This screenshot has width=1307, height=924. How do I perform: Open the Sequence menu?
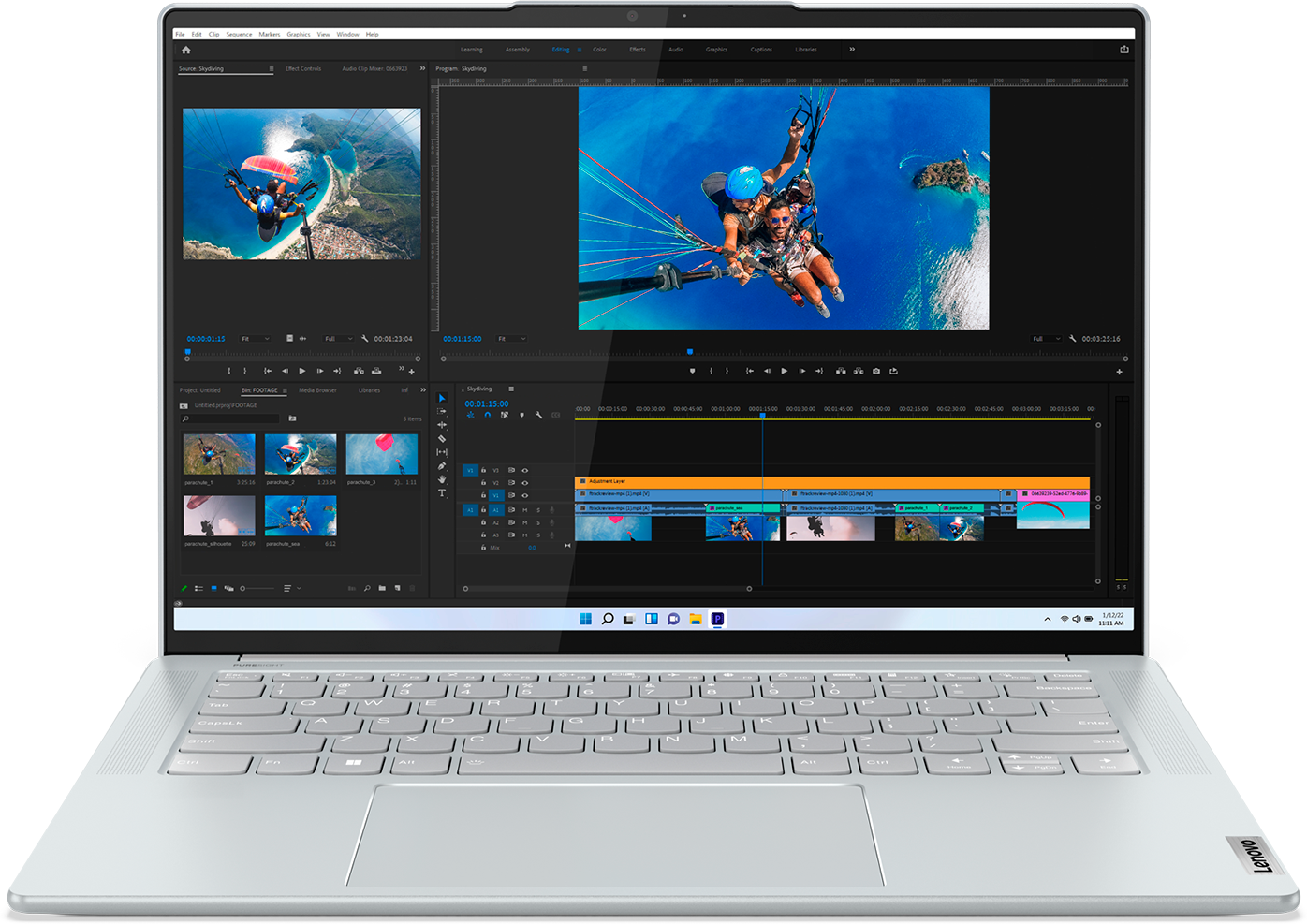[239, 34]
